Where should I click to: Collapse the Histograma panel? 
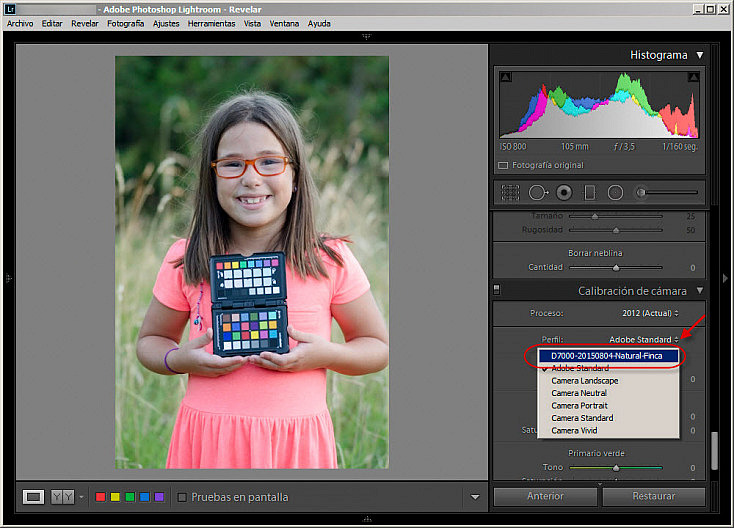click(700, 55)
